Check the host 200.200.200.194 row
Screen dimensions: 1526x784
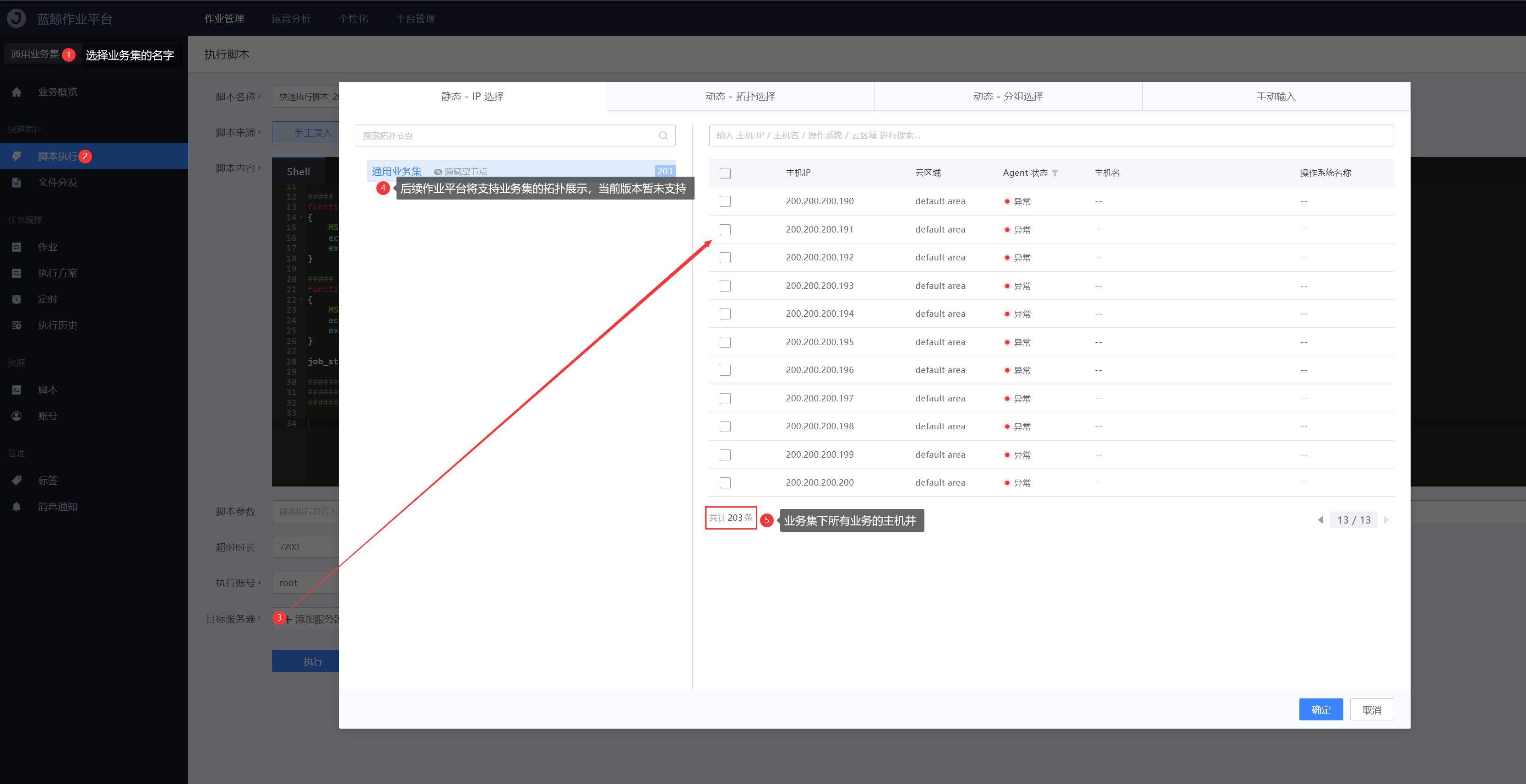coord(725,314)
